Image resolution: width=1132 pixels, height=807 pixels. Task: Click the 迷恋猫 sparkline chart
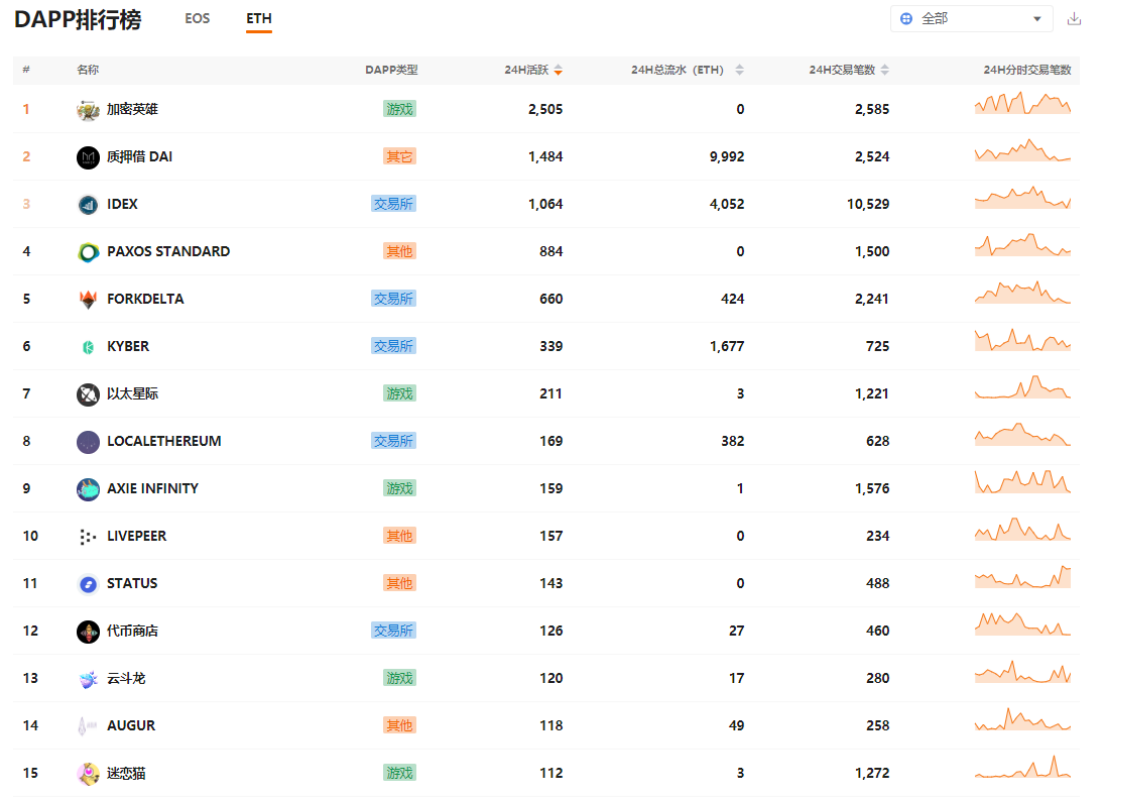click(1022, 767)
